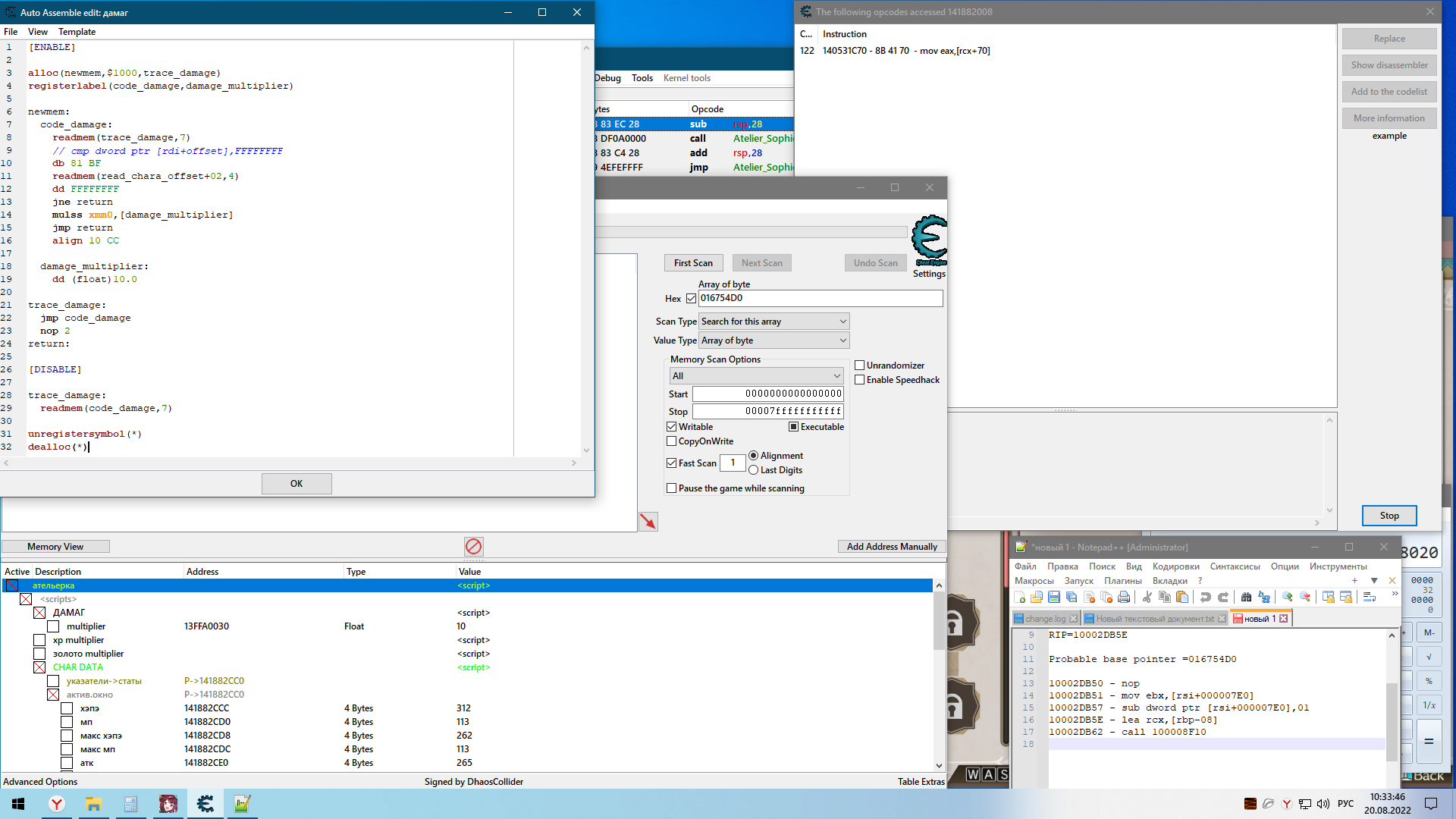
Task: Click the red circle clear-list icon
Action: [473, 547]
